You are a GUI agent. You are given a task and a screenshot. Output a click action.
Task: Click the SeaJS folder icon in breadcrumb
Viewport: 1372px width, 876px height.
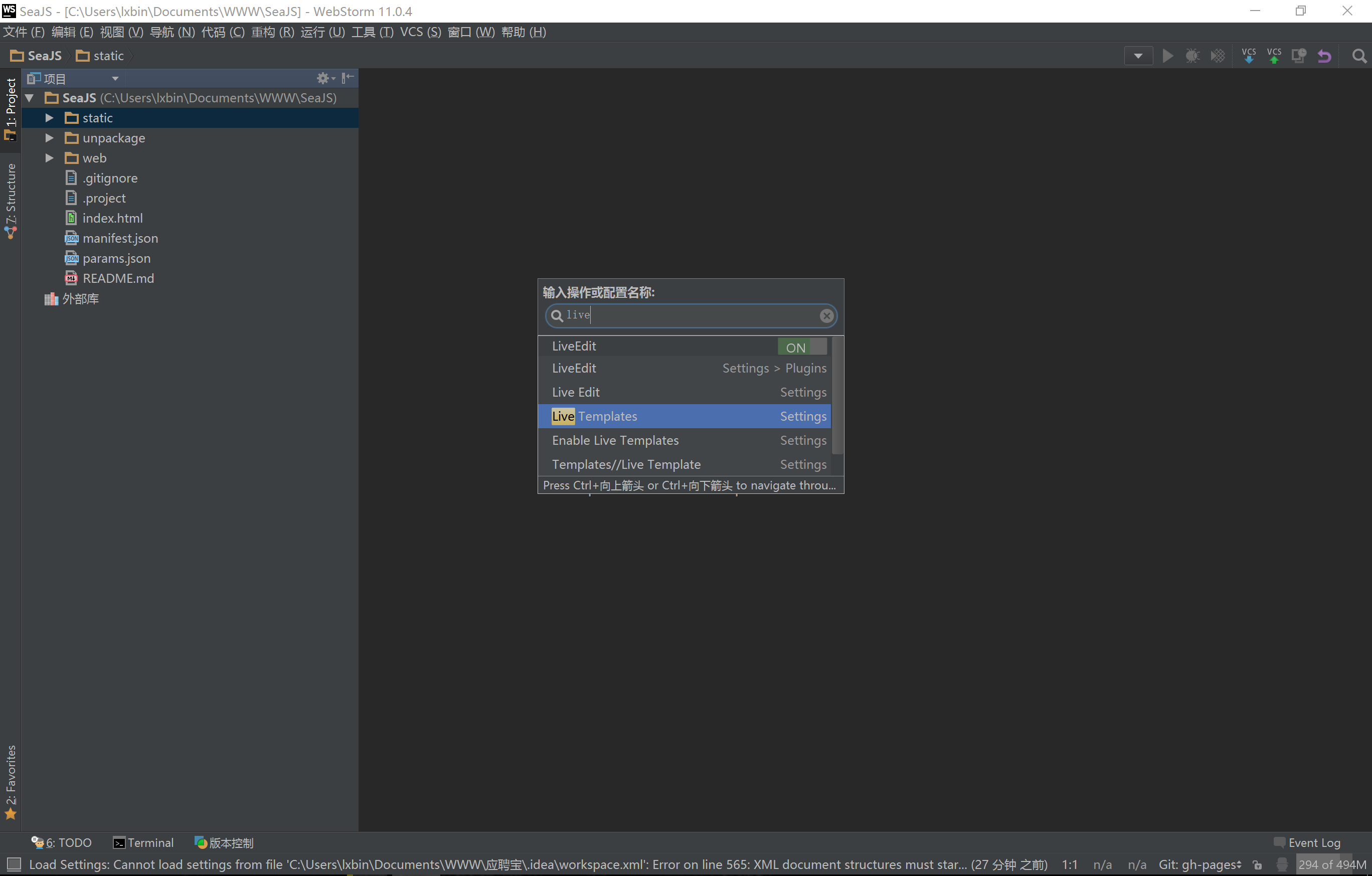(17, 56)
